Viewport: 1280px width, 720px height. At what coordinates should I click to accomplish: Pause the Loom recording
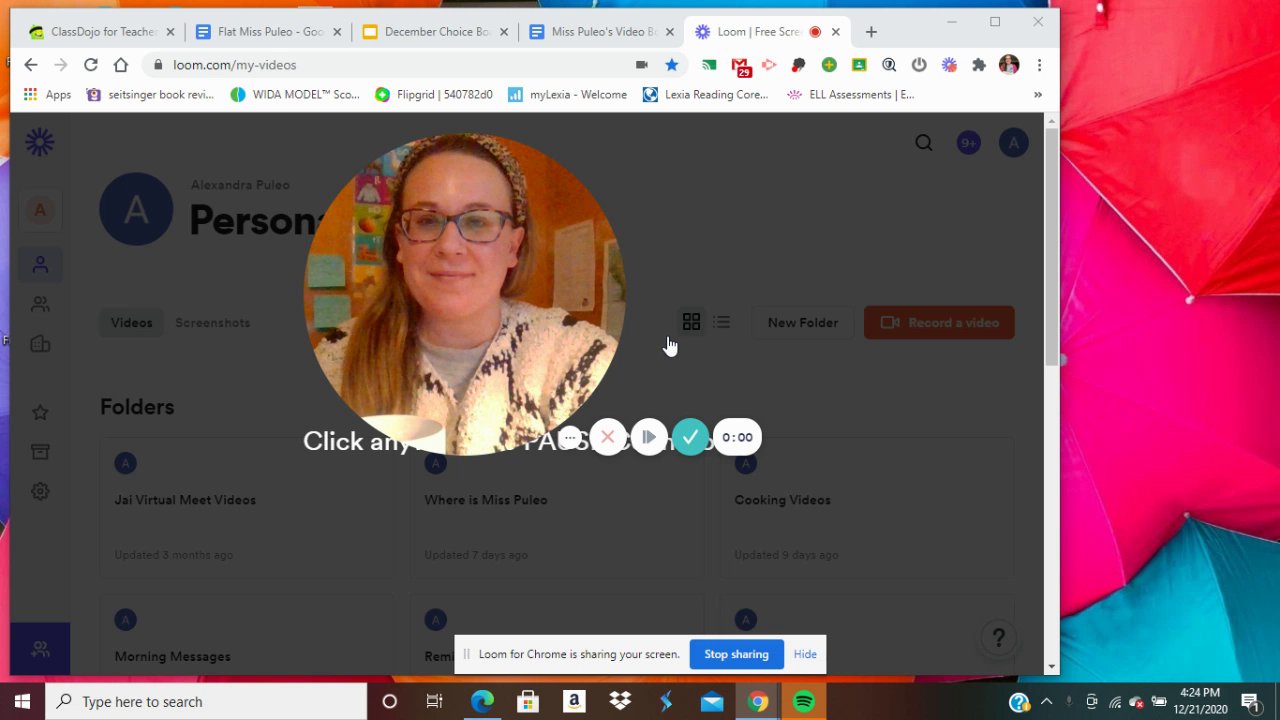point(649,437)
